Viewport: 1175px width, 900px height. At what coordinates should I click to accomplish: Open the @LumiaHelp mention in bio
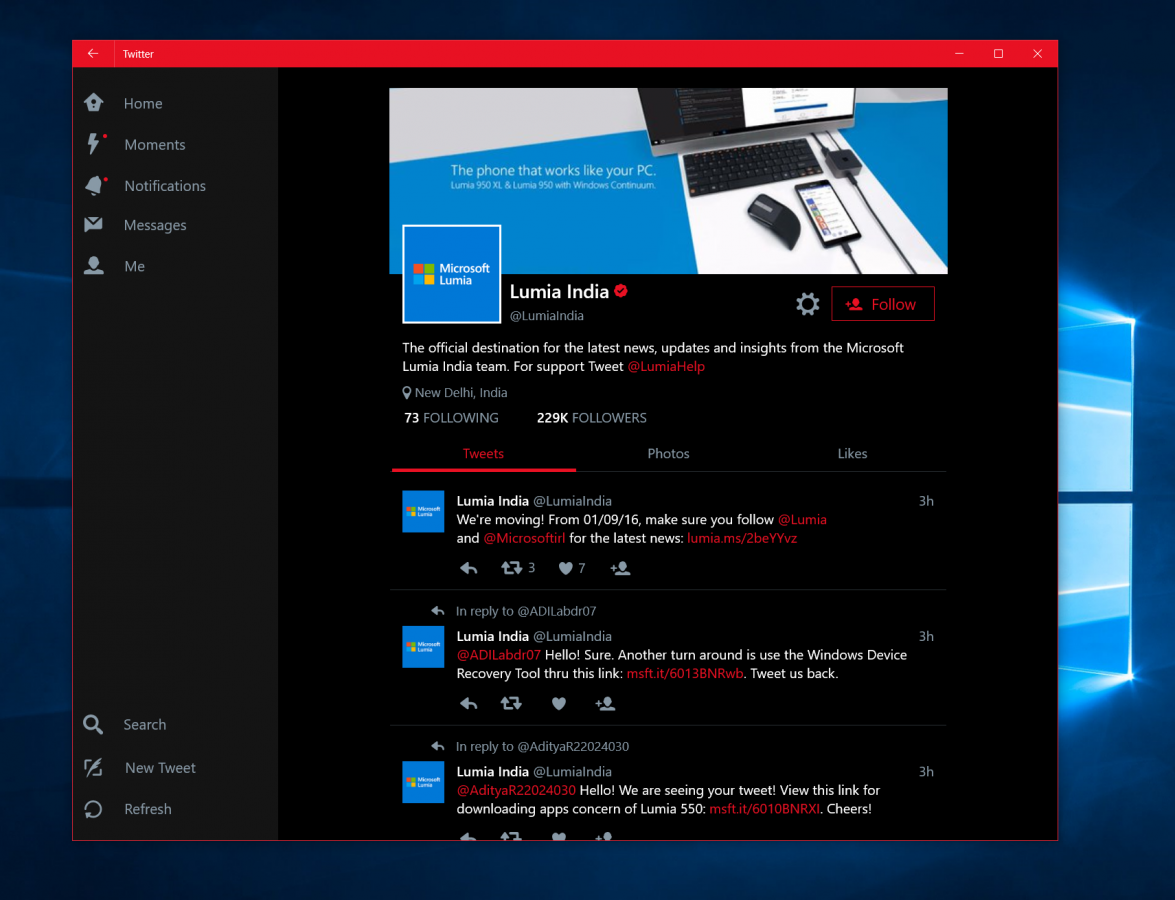pyautogui.click(x=665, y=366)
